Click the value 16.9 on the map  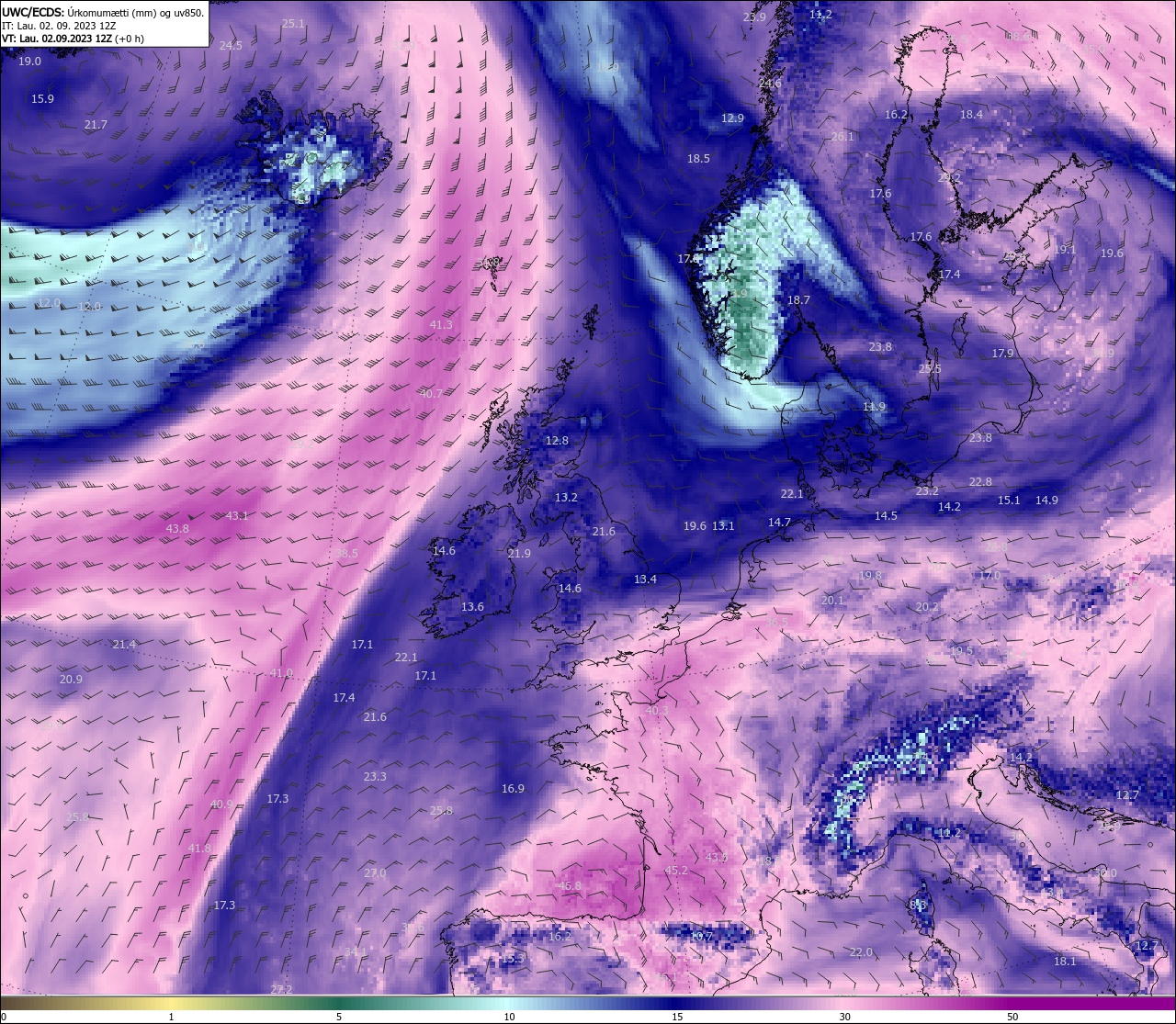[x=513, y=789]
